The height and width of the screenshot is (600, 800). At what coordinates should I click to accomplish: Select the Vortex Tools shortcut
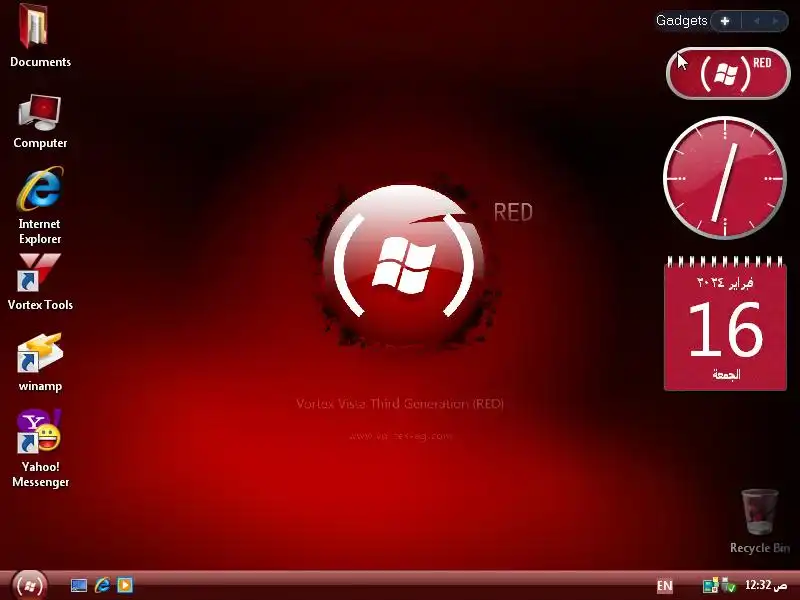click(x=39, y=273)
